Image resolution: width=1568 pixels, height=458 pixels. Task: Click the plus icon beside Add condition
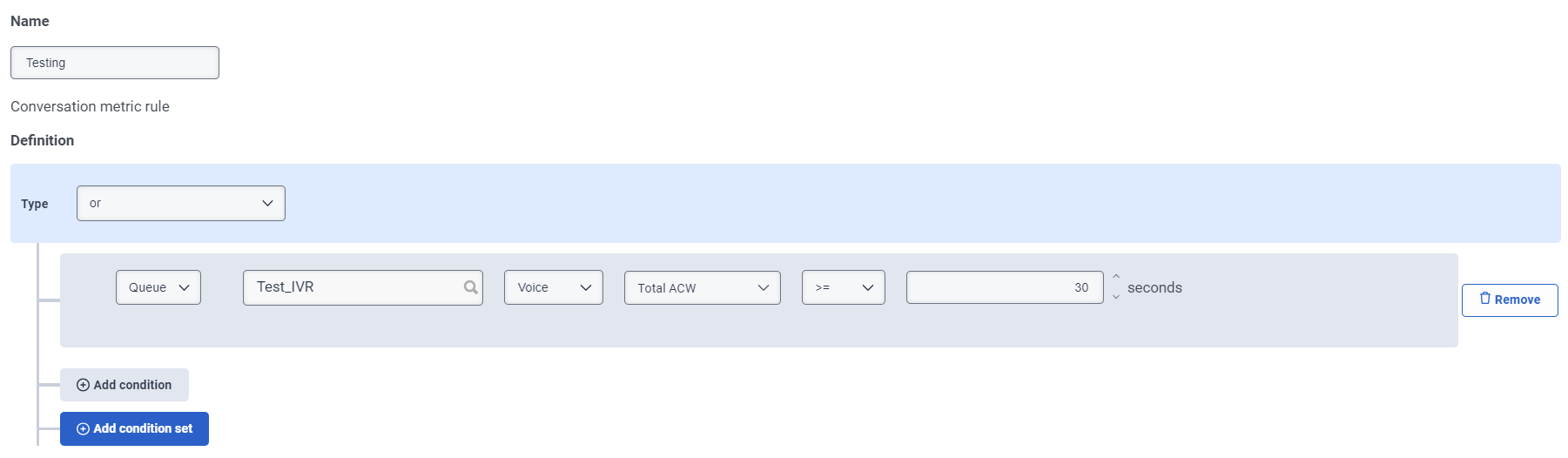click(x=83, y=385)
